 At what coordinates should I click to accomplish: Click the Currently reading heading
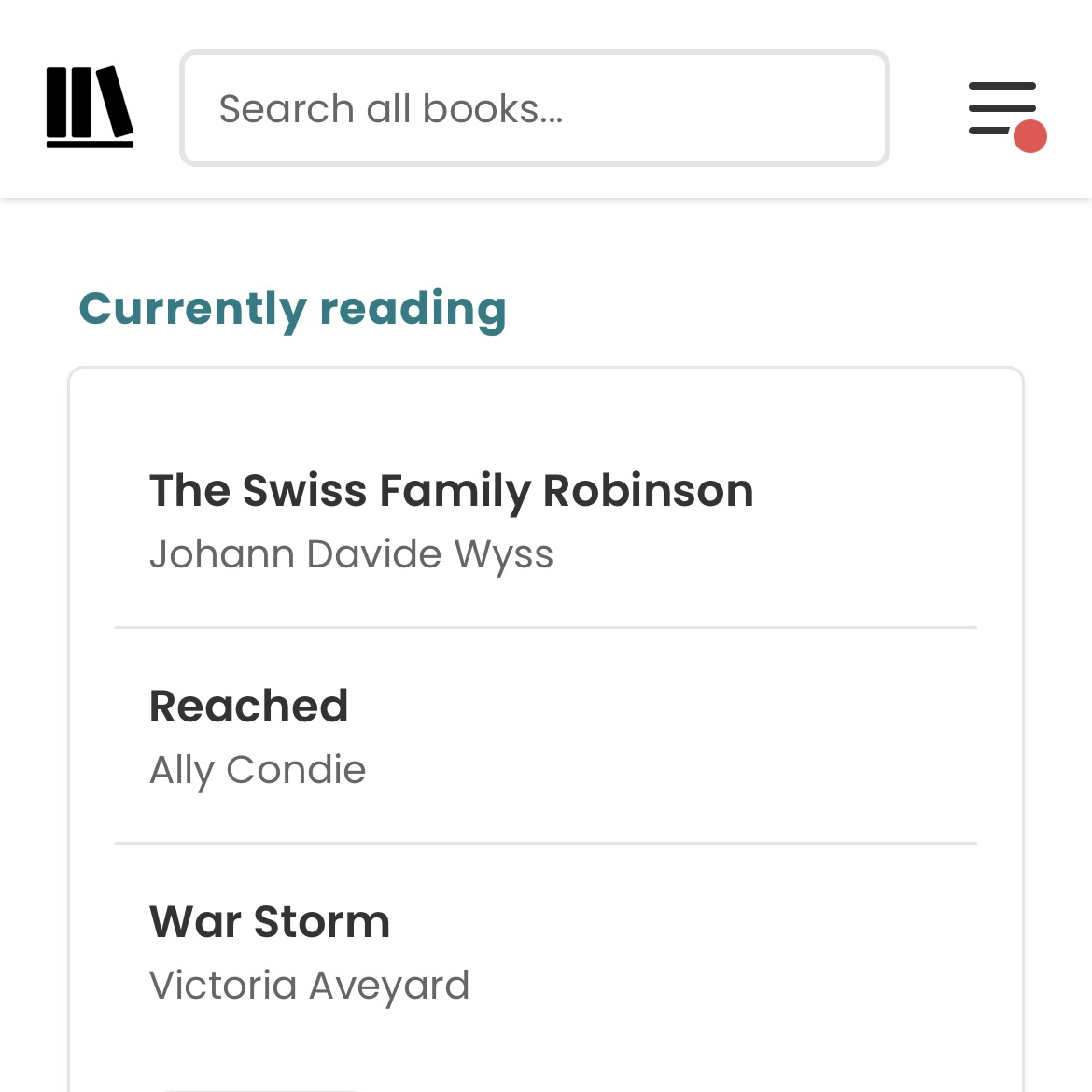(293, 309)
